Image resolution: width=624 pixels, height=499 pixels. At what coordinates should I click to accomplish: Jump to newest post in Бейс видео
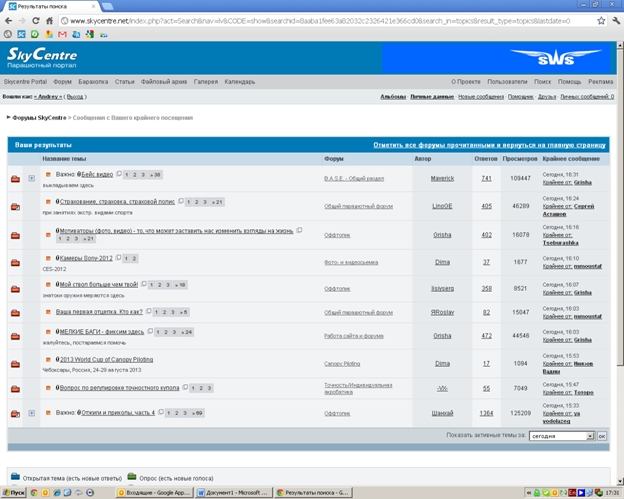click(48, 174)
